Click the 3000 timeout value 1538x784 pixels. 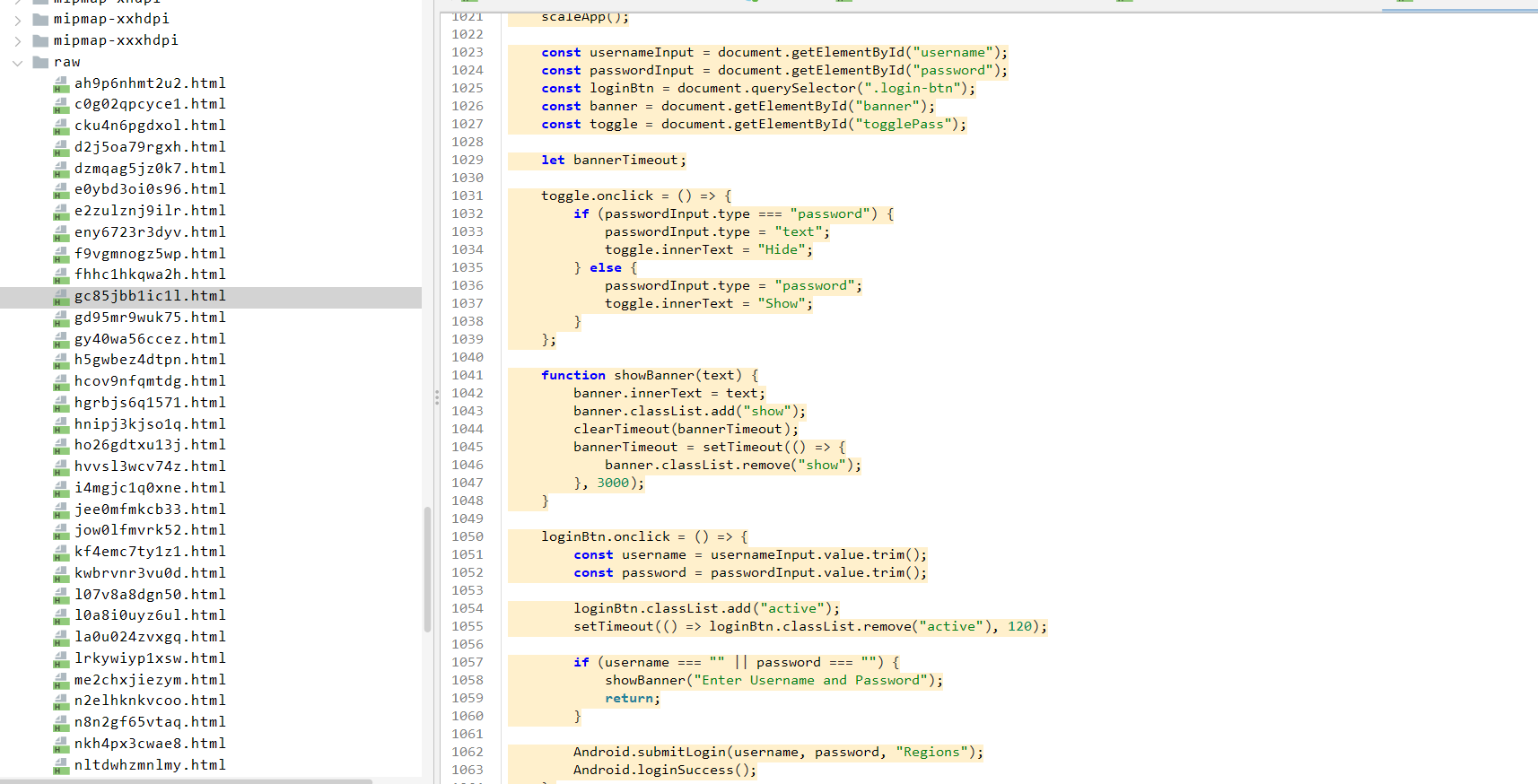click(613, 483)
